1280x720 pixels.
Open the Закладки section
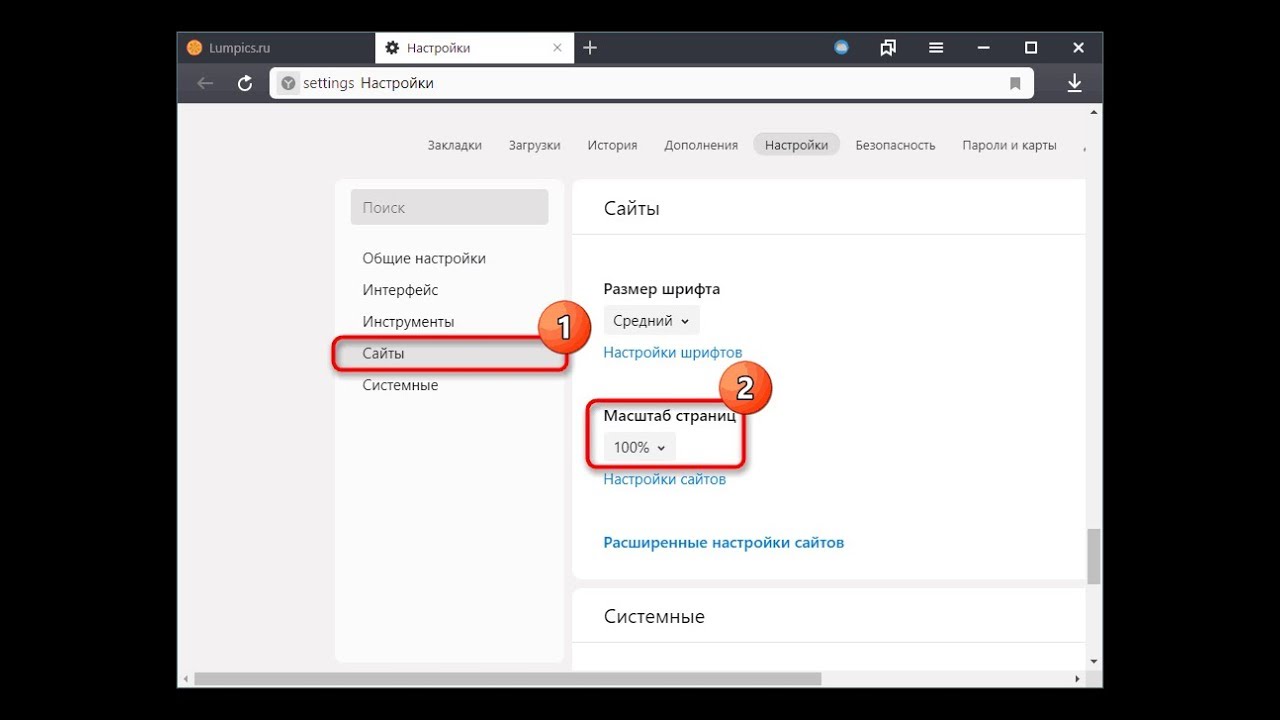pos(455,145)
